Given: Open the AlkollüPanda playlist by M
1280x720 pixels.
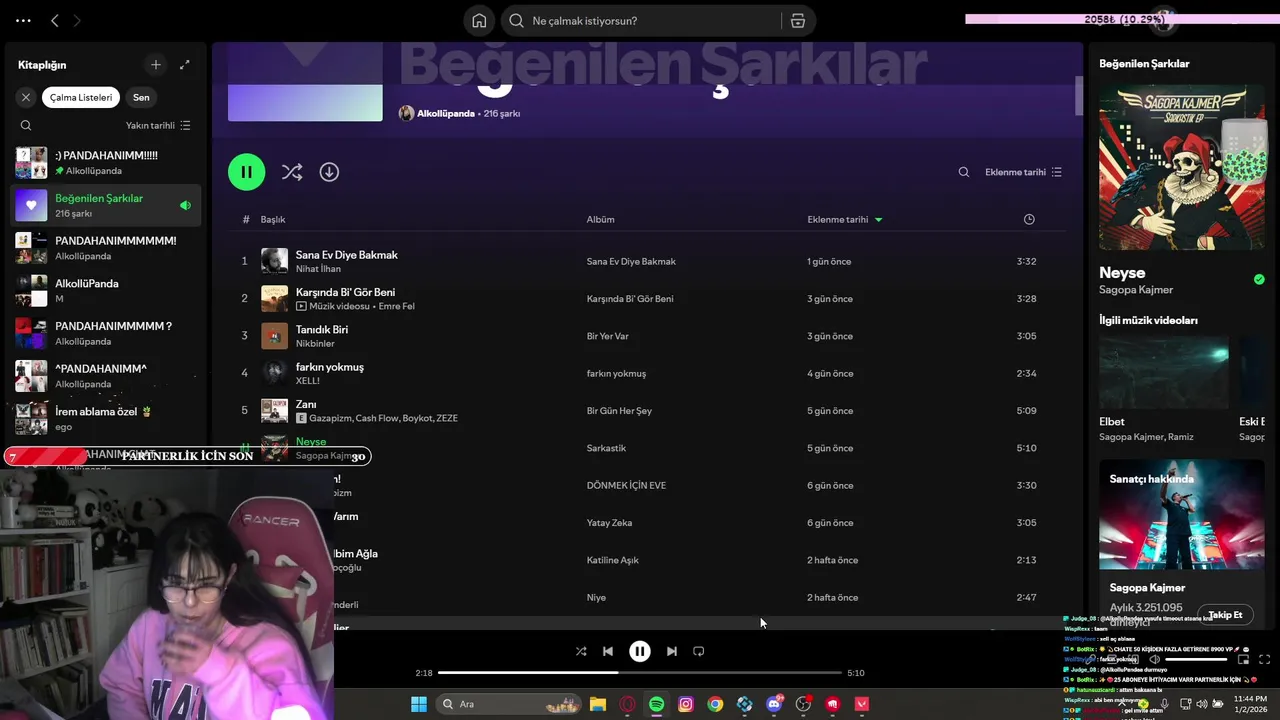Looking at the screenshot, I should (107, 291).
